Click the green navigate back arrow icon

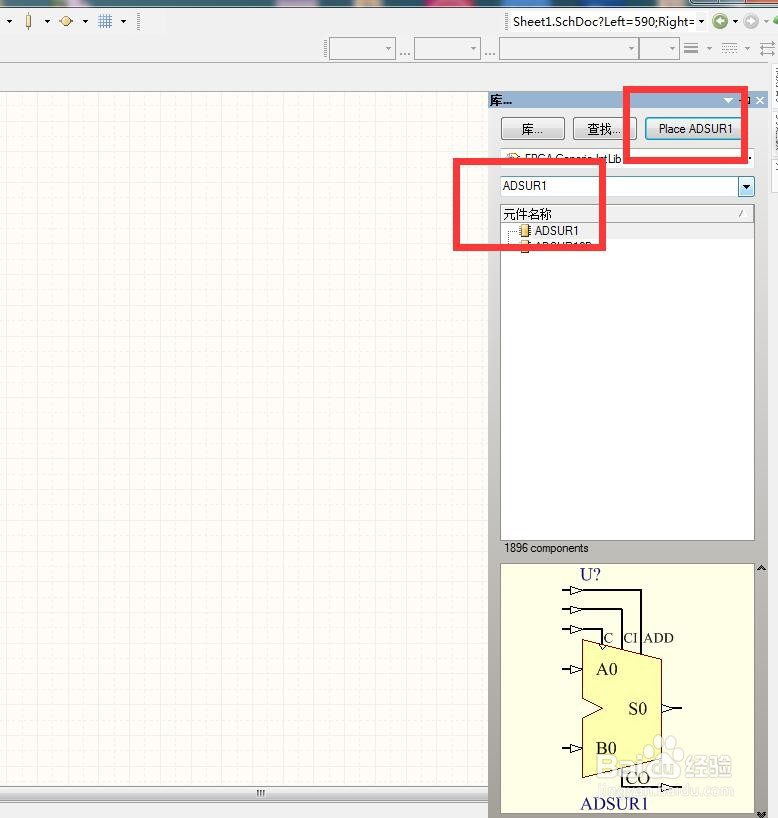(720, 21)
